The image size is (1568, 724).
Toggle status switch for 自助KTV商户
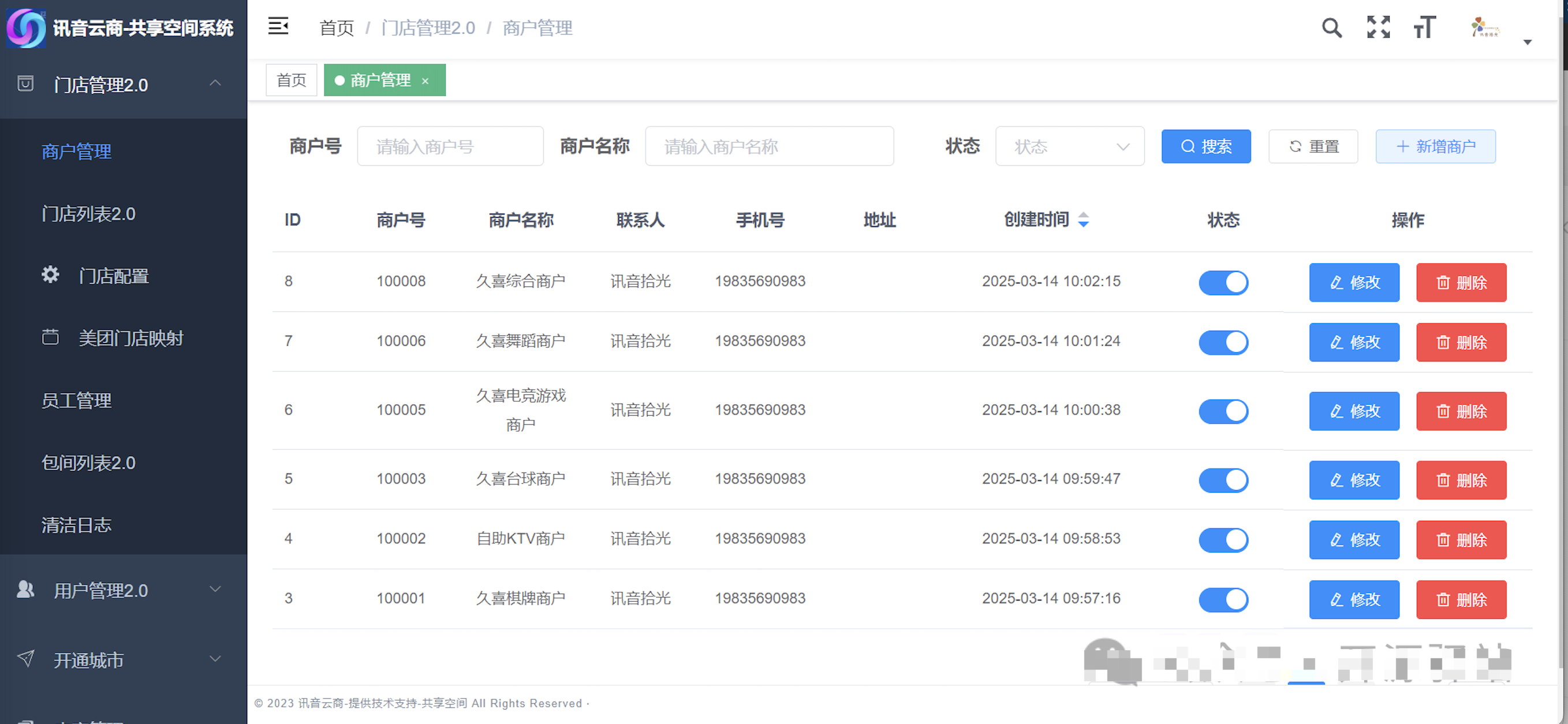1223,539
